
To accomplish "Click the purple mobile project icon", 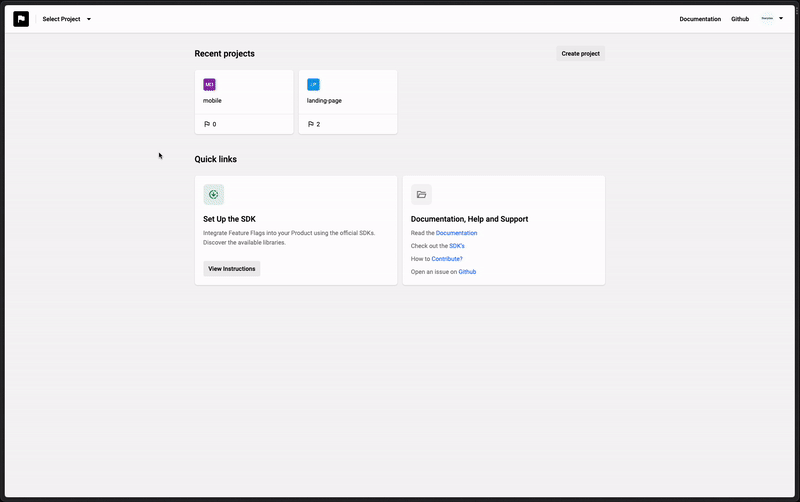I will (209, 84).
